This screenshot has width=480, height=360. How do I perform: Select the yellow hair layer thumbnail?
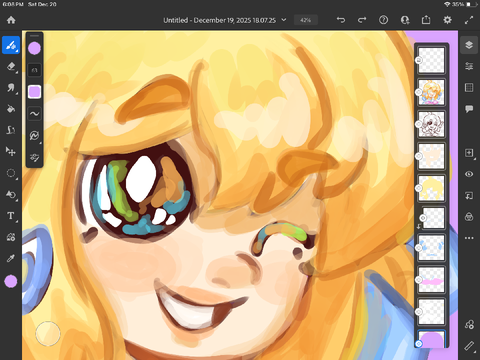click(431, 188)
